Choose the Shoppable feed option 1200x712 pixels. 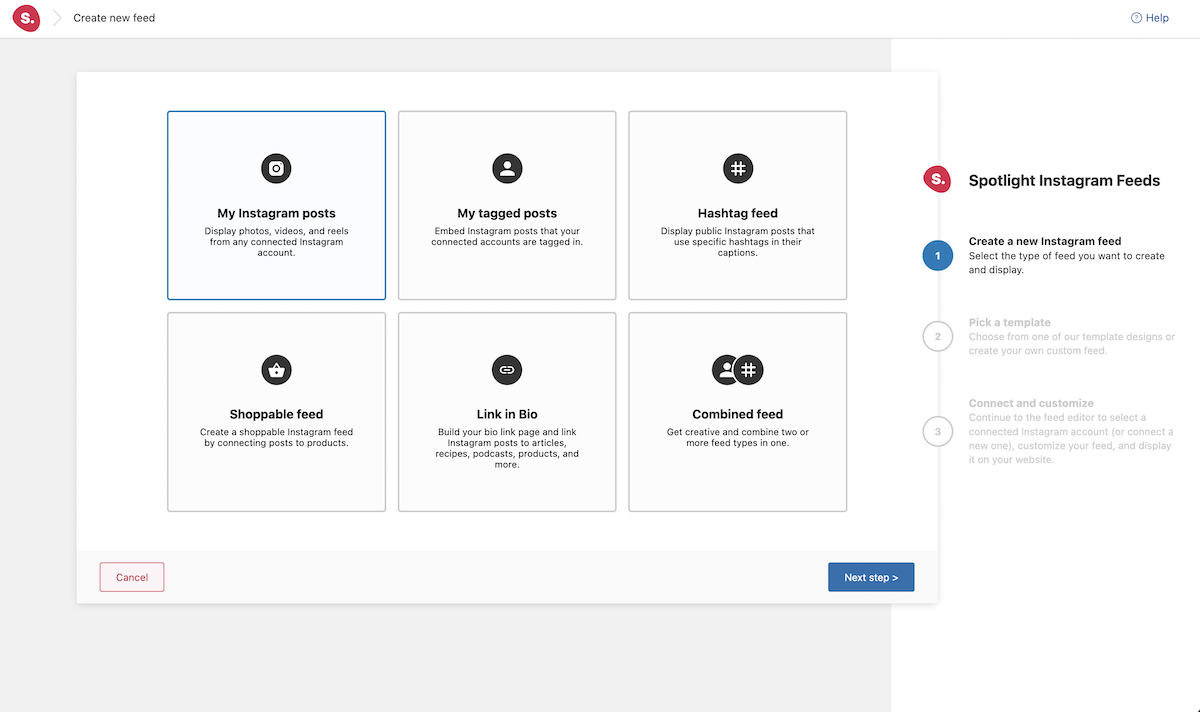[277, 412]
